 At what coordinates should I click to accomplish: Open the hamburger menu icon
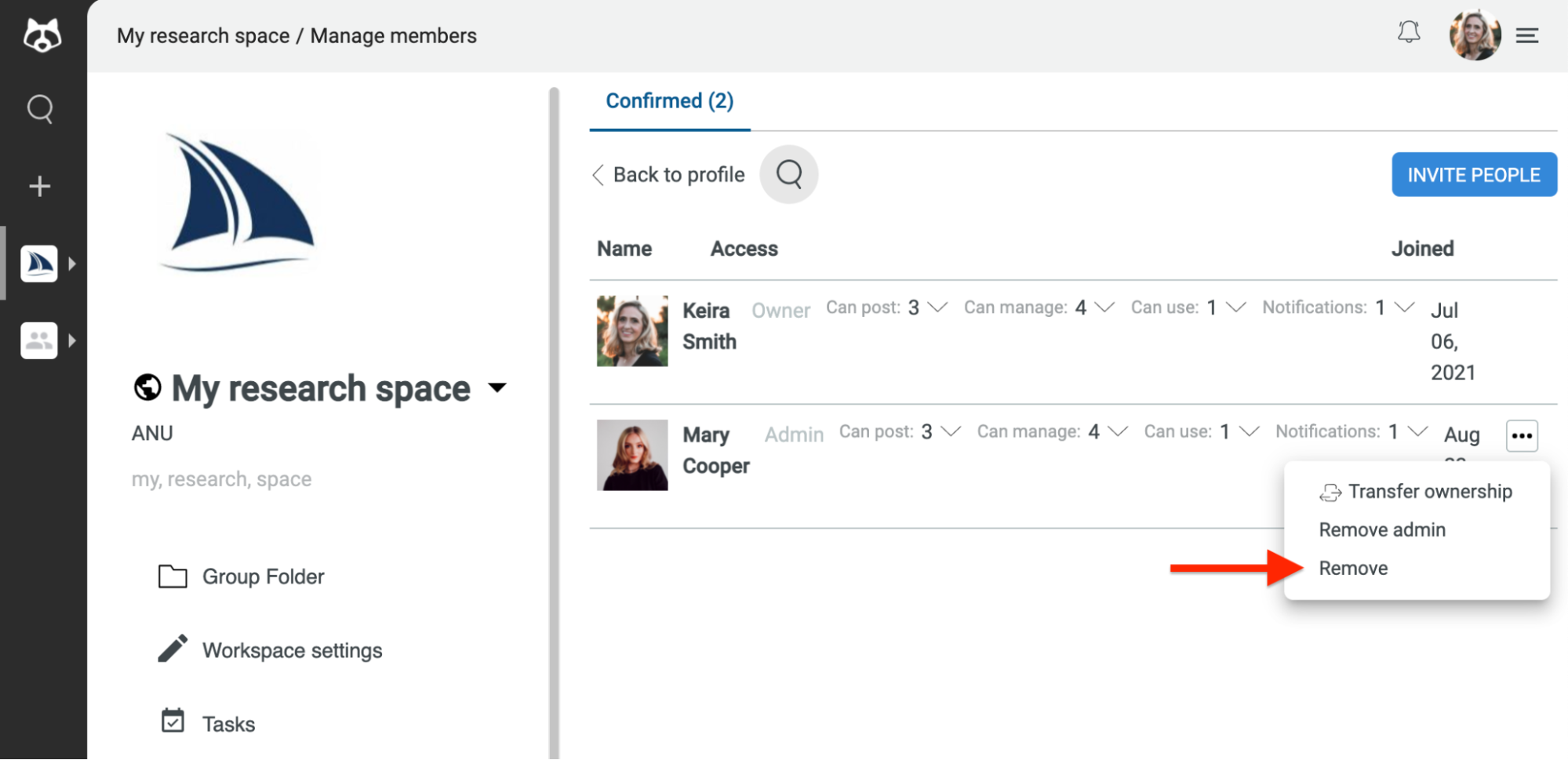[1526, 35]
